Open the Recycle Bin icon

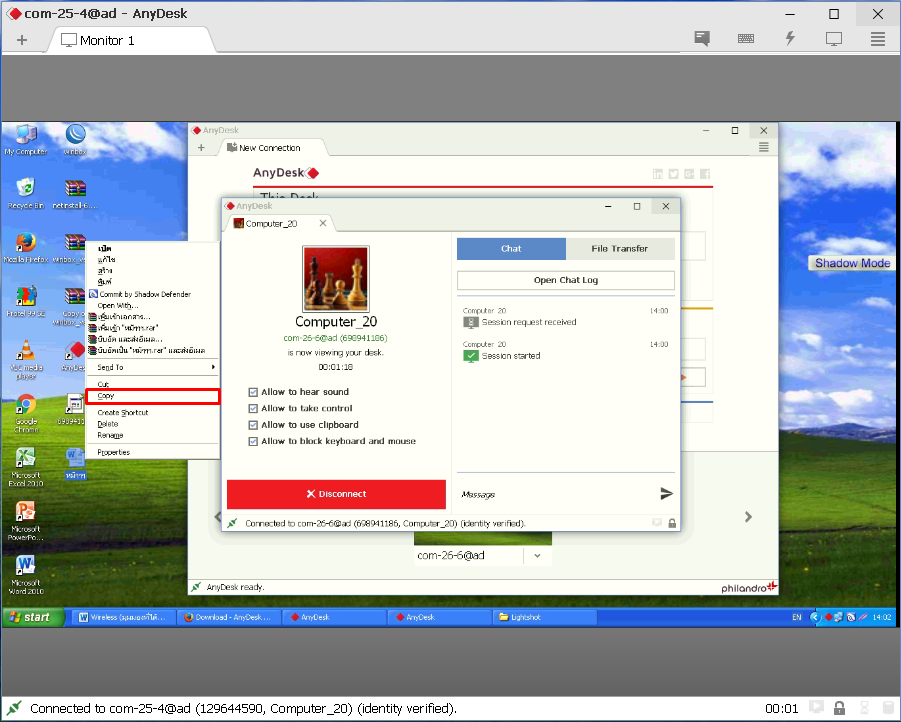(x=25, y=193)
